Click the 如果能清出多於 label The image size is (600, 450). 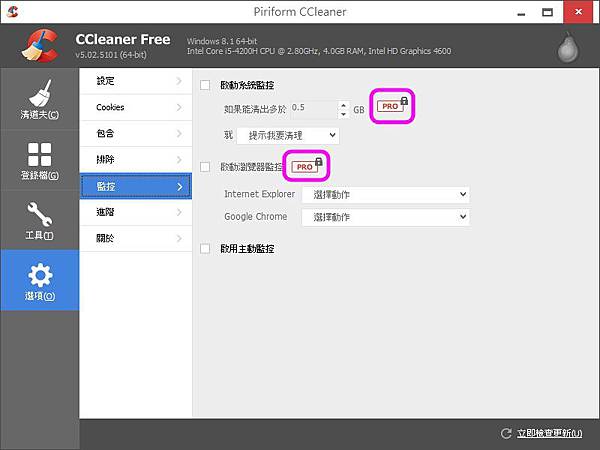click(x=255, y=109)
